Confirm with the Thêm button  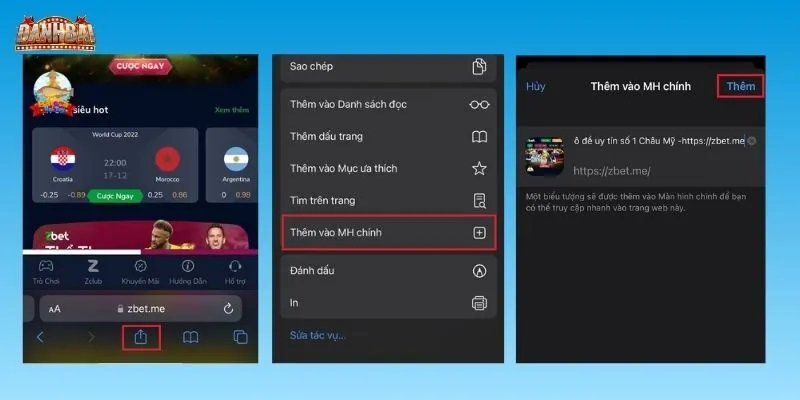pyautogui.click(x=741, y=86)
